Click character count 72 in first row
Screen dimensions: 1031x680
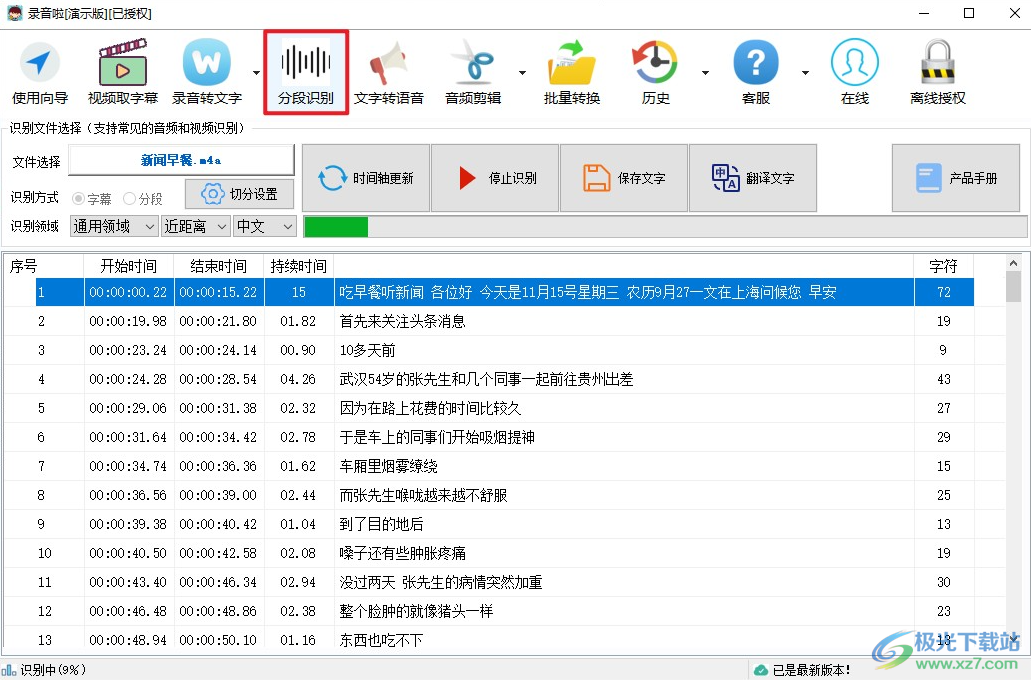[944, 292]
